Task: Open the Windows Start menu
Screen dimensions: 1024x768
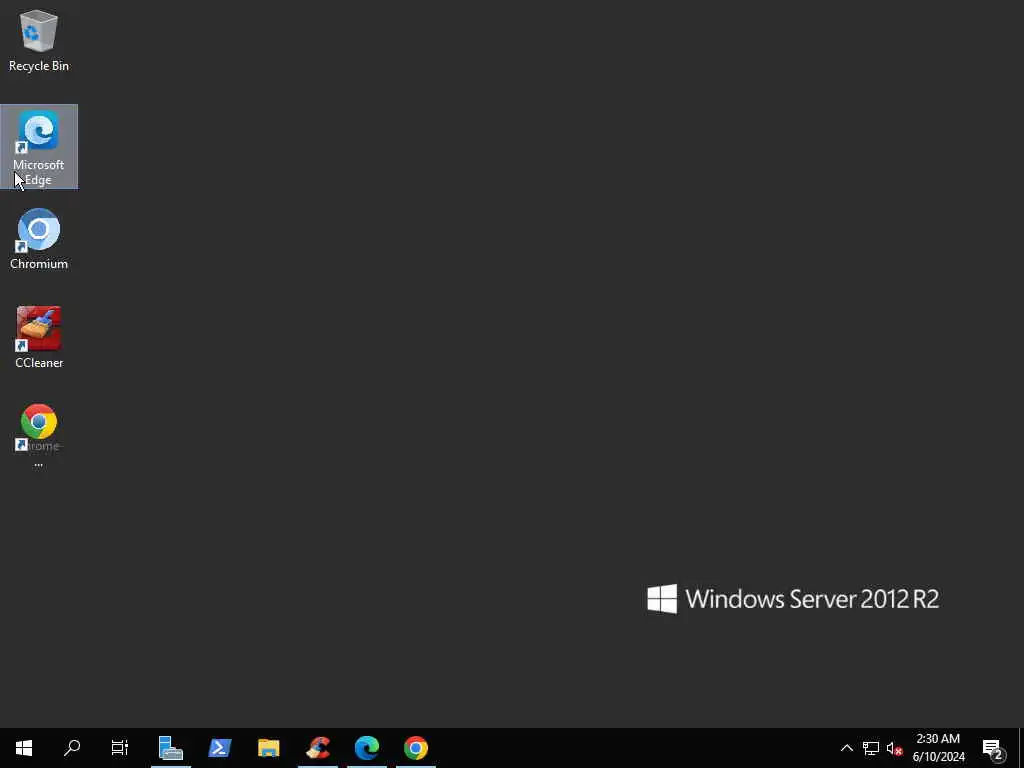Action: [x=24, y=748]
